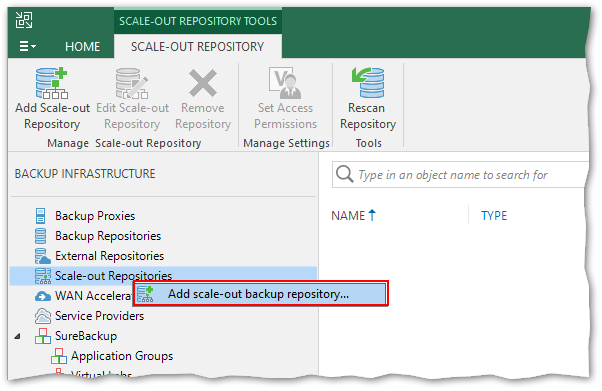The width and height of the screenshot is (602, 391).
Task: Click the Remove Repository X icon
Action: click(x=203, y=83)
